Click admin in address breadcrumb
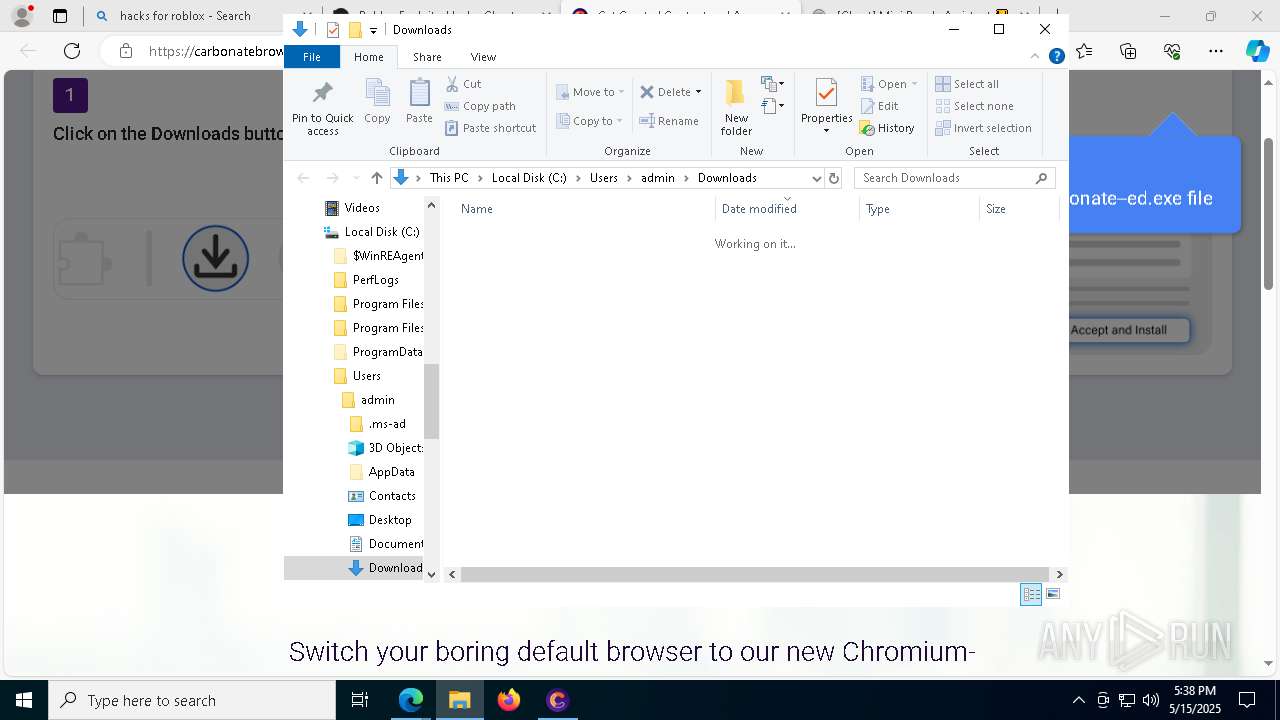 (x=658, y=178)
